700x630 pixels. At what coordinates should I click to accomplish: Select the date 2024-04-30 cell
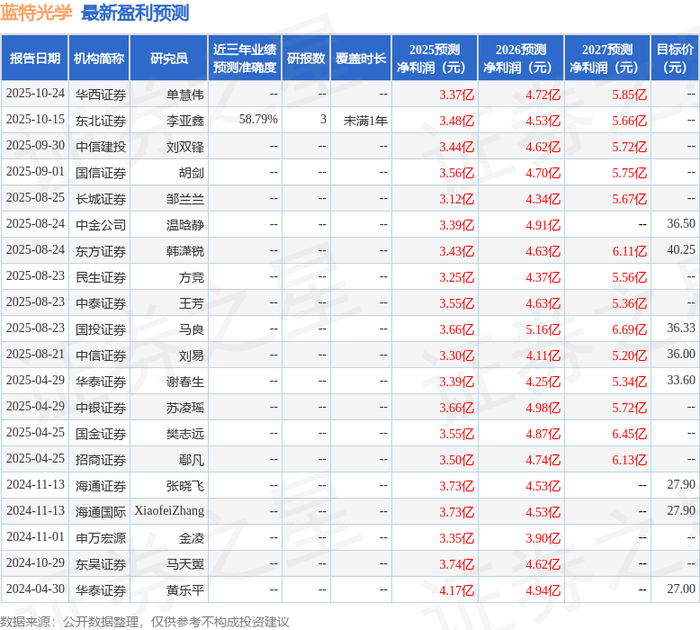[x=35, y=589]
